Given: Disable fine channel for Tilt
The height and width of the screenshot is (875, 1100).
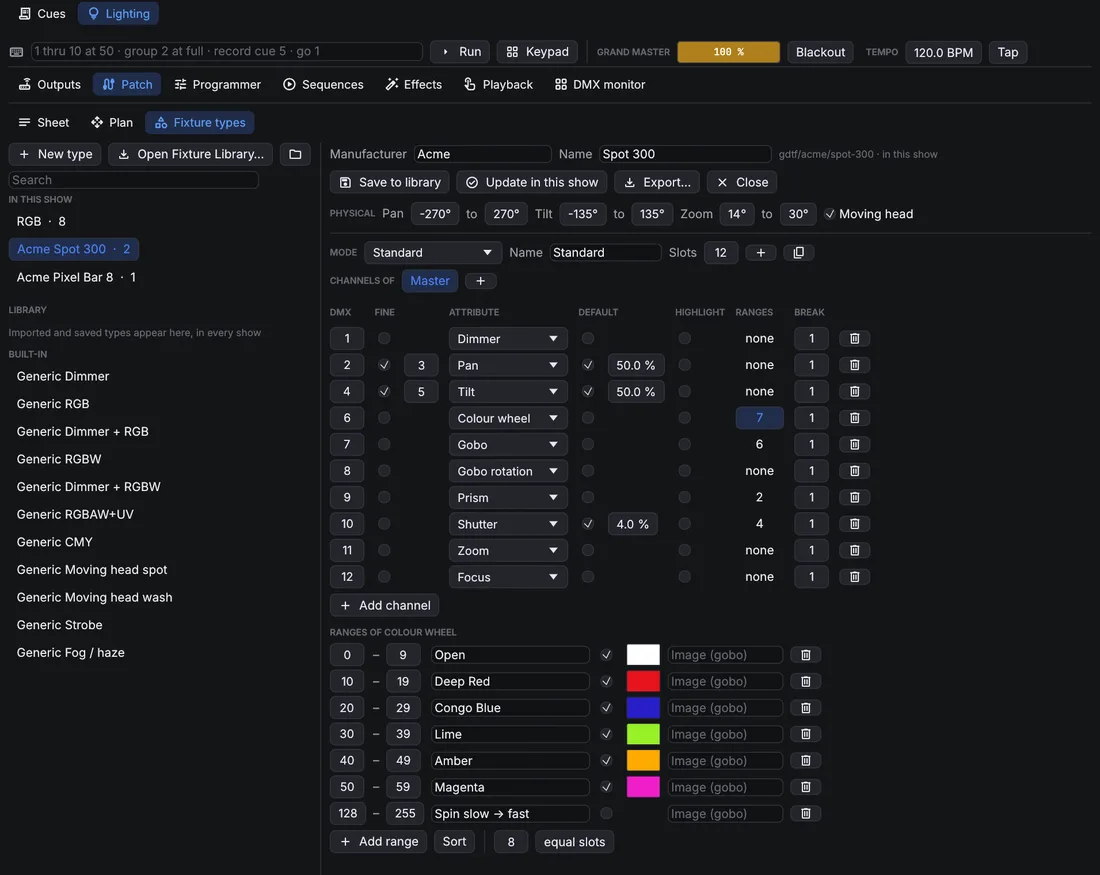Looking at the screenshot, I should pyautogui.click(x=384, y=392).
